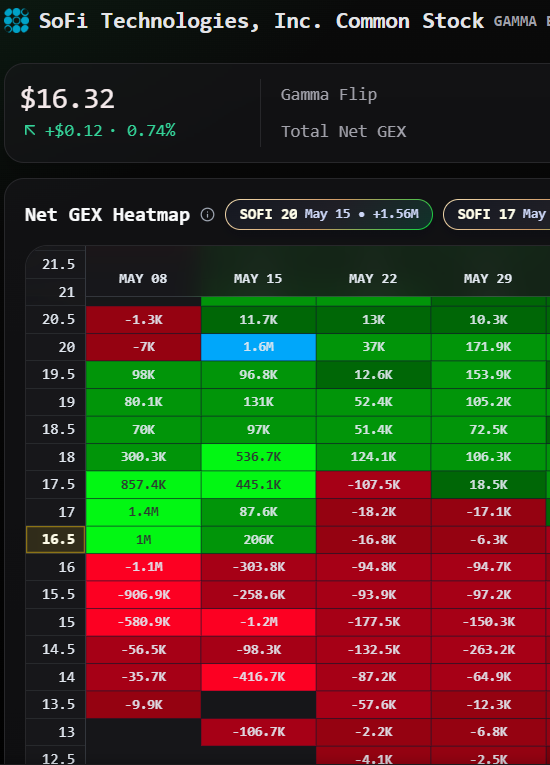The height and width of the screenshot is (765, 550).
Task: Click the 1.4M cell at strike 17
Action: pos(143,512)
